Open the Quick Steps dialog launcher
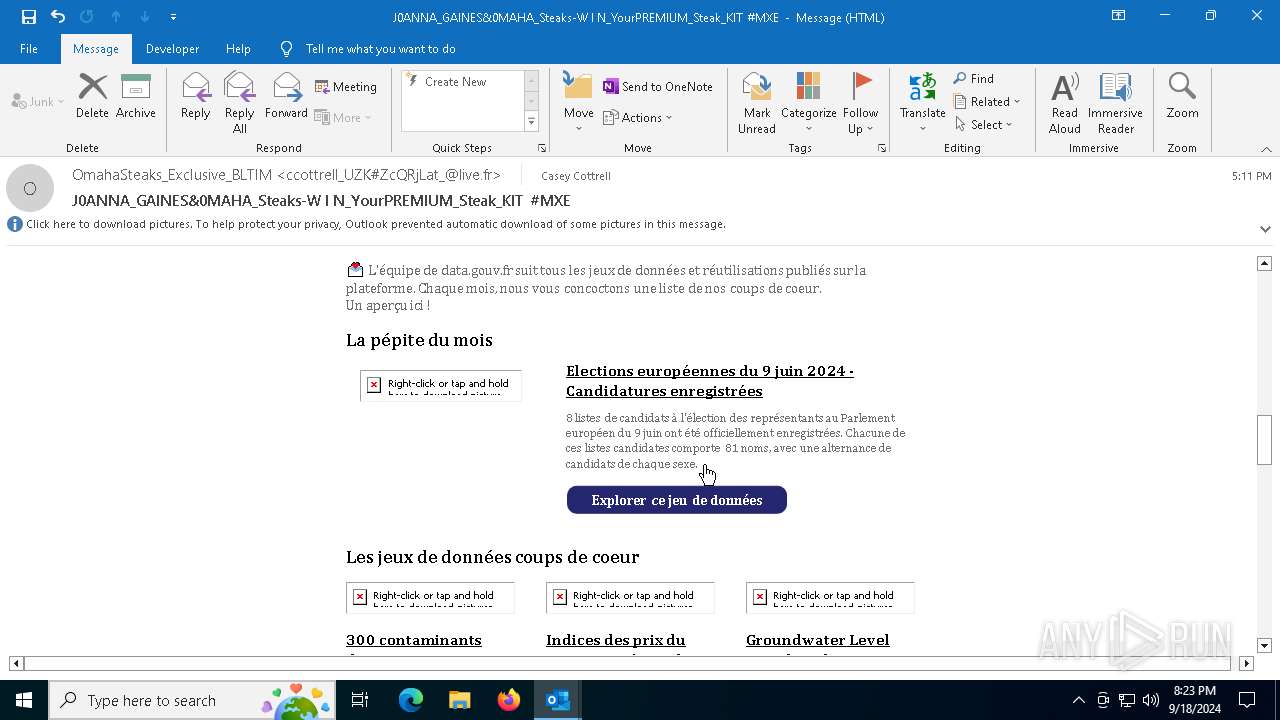 [x=542, y=148]
